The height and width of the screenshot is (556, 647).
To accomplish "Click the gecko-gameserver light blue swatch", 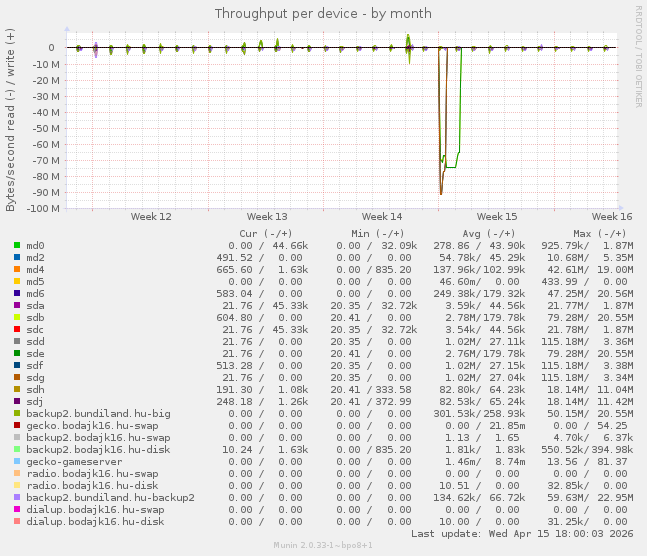I will coord(17,461).
